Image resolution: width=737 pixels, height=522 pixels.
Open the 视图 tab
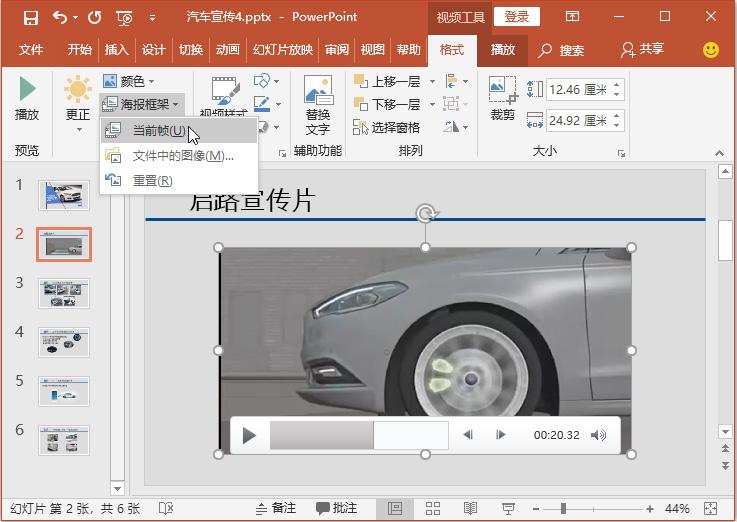tap(373, 49)
